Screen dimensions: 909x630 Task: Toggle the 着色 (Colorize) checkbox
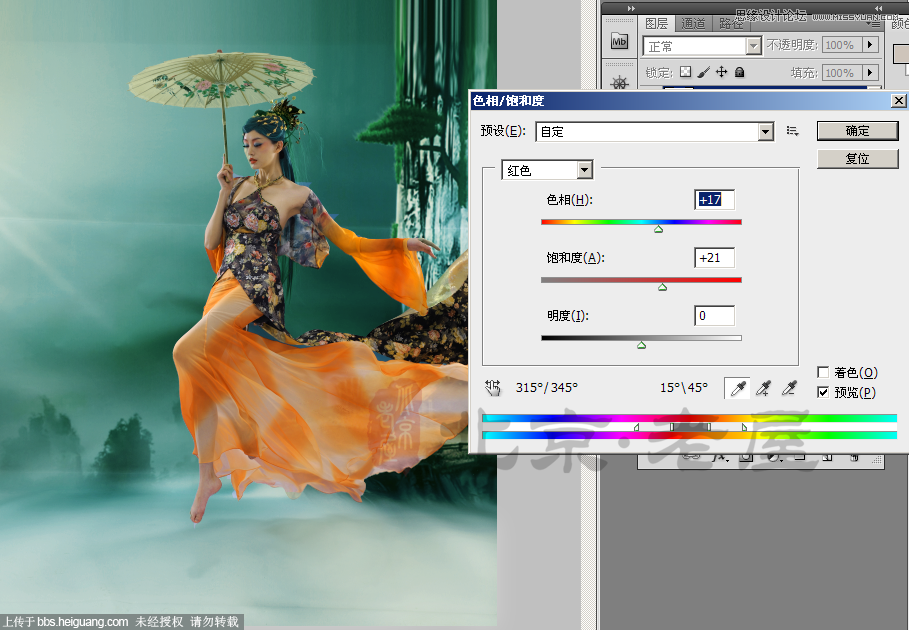[825, 372]
